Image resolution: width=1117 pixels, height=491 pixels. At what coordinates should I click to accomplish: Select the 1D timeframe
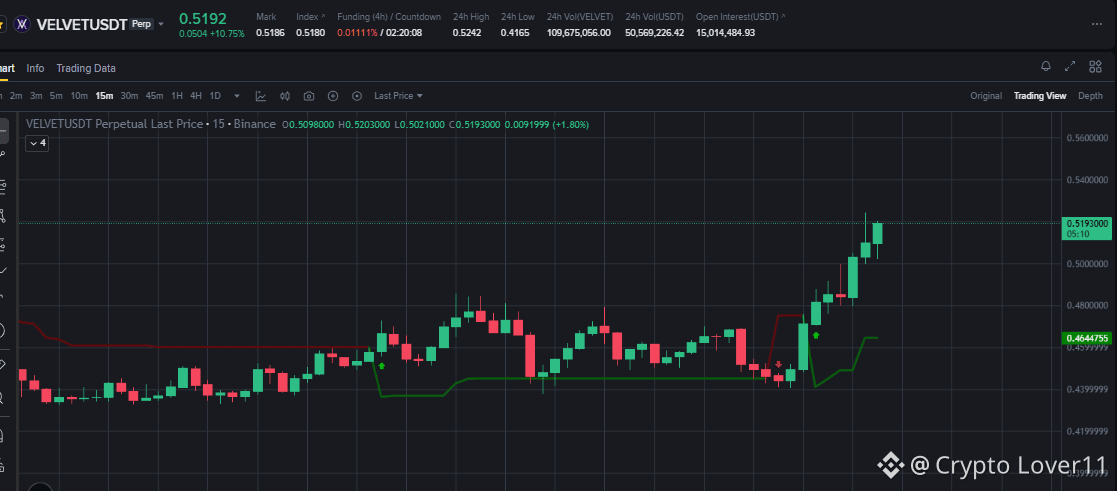tap(215, 95)
